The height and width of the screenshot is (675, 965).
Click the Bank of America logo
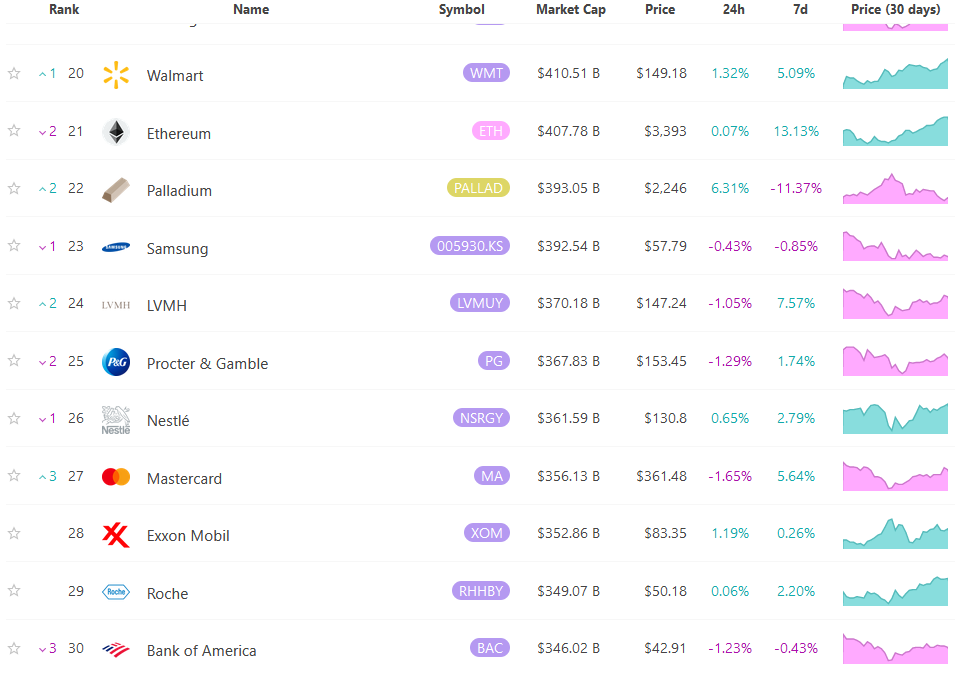point(116,650)
